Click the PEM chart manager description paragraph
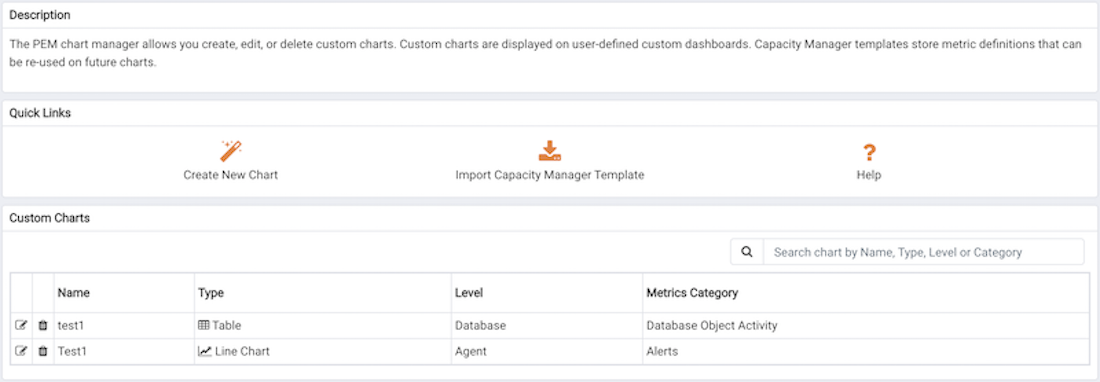The height and width of the screenshot is (382, 1100). tap(545, 53)
